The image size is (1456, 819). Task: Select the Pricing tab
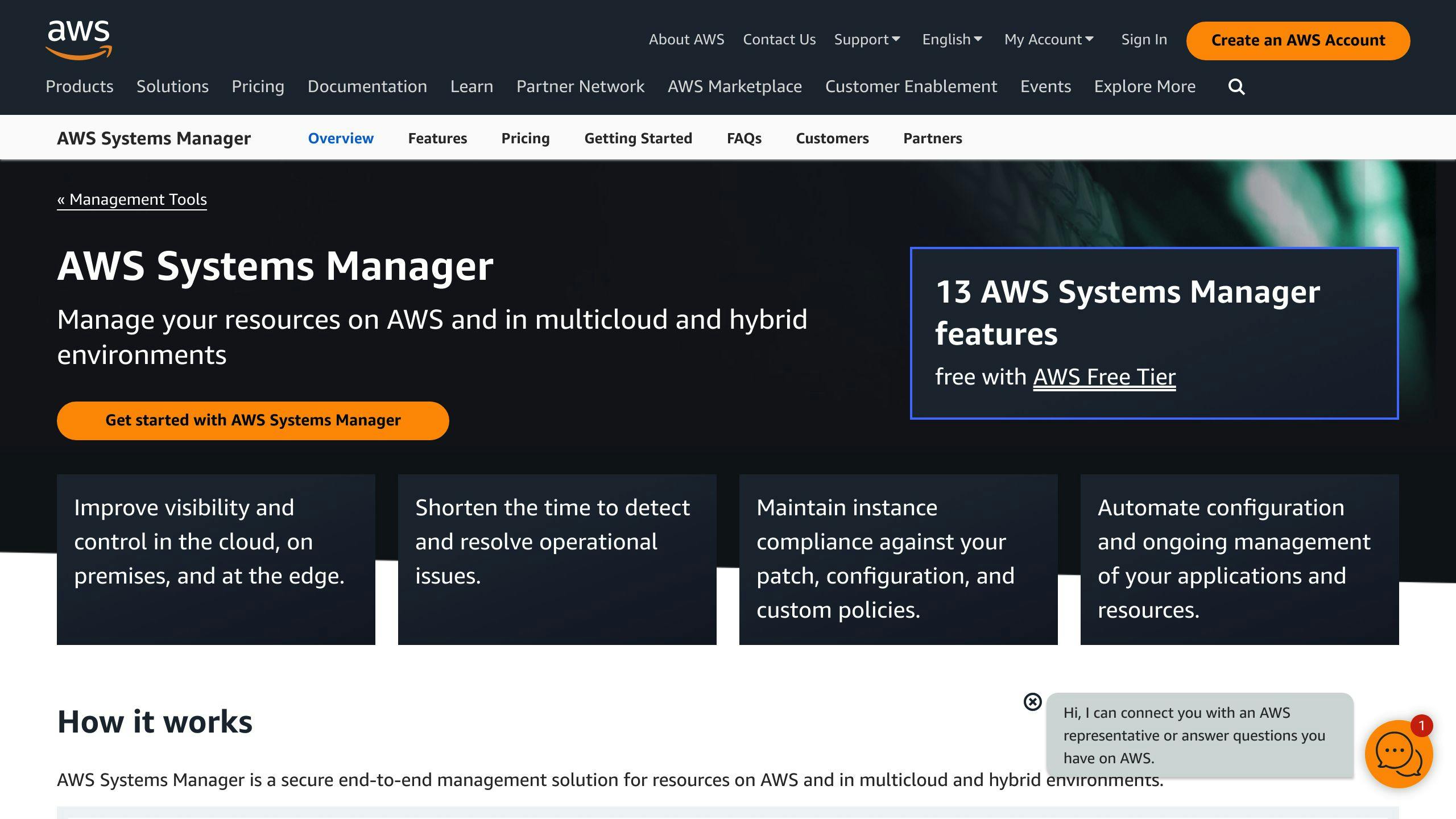525,138
